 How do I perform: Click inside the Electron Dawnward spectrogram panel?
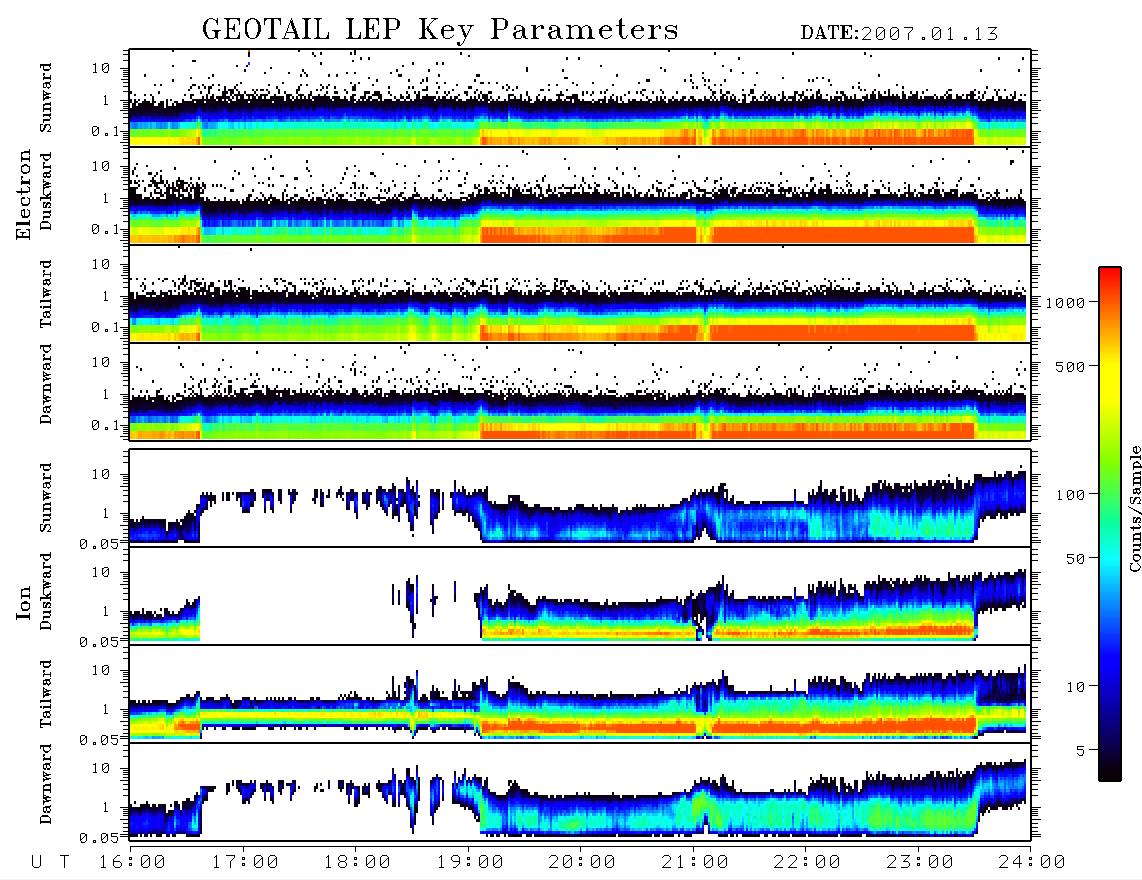(x=580, y=392)
